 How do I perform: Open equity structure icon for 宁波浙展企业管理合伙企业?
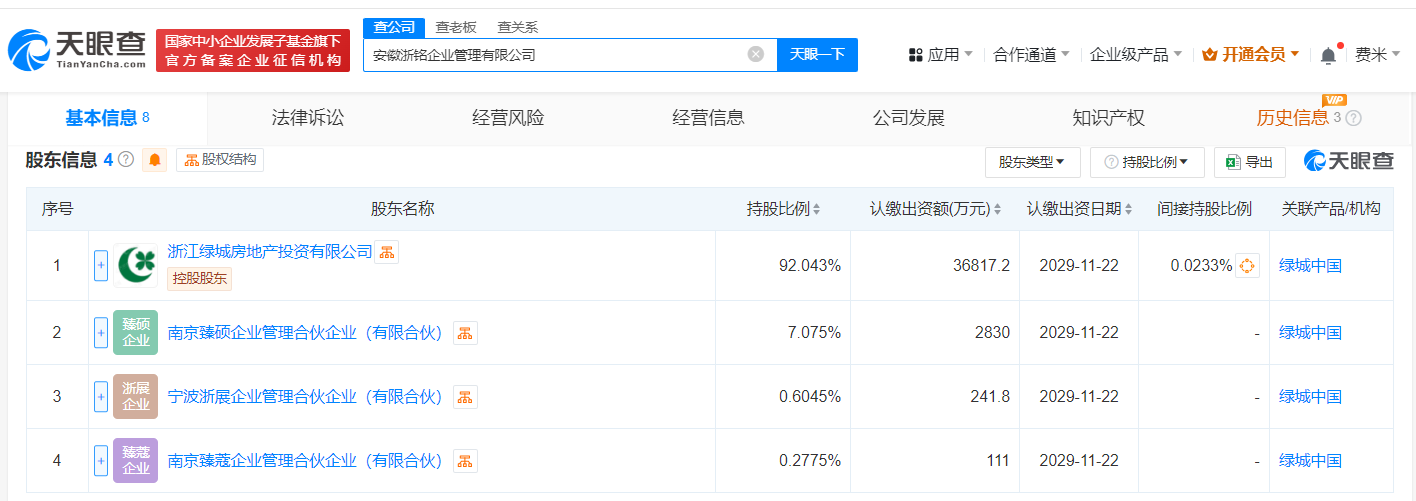(465, 397)
